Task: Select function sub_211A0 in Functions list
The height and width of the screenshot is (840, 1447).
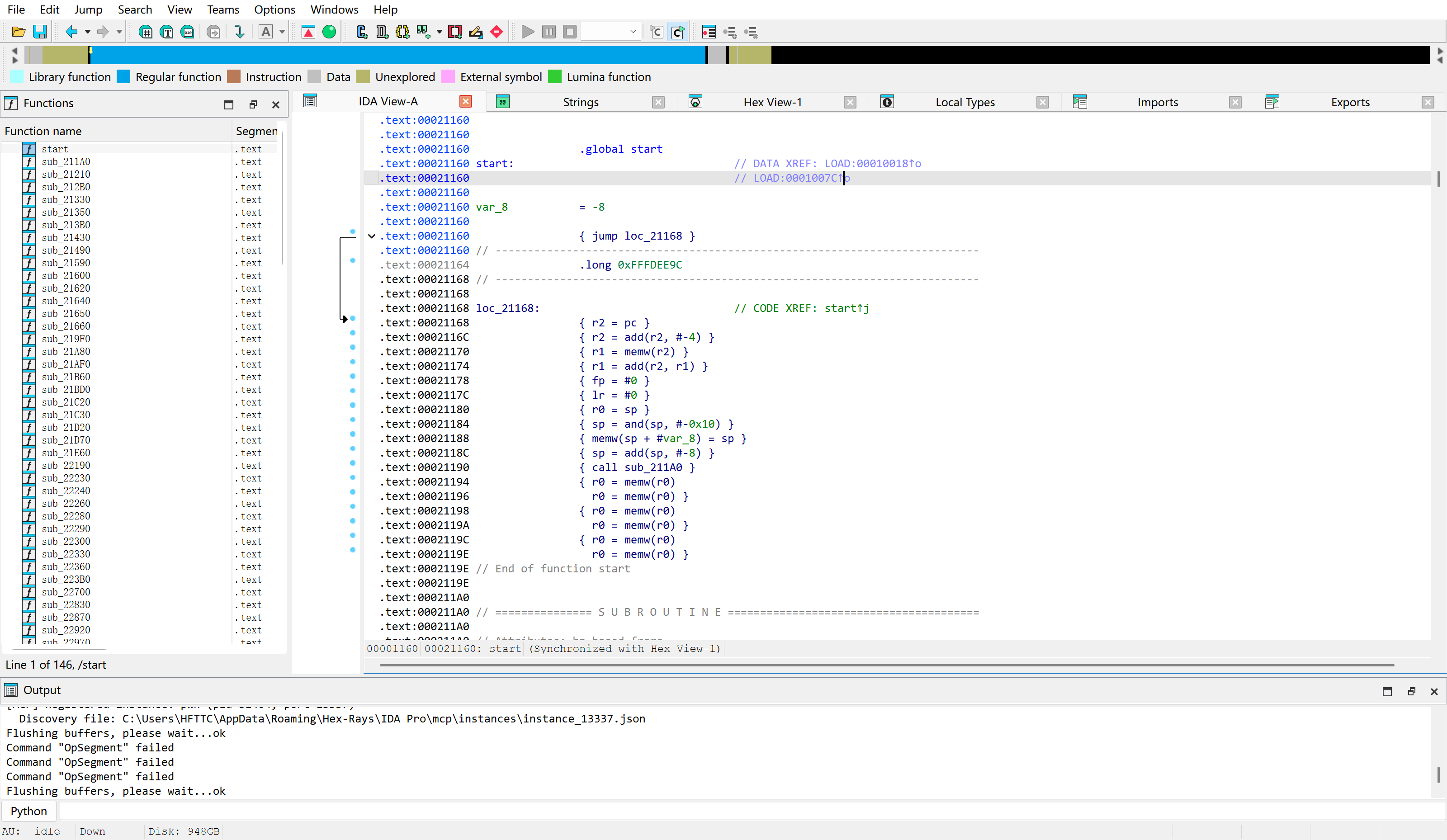Action: tap(66, 162)
